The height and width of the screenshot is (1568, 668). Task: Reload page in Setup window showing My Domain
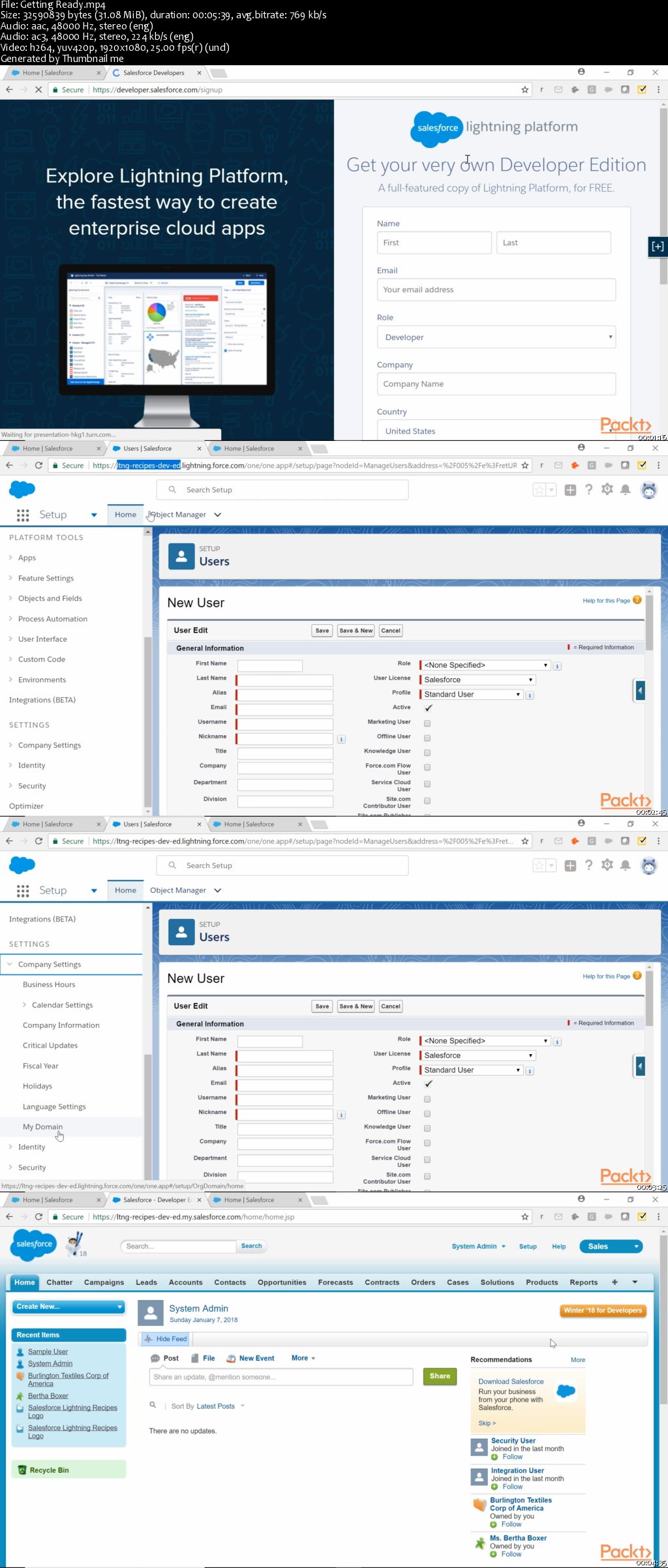pos(38,841)
